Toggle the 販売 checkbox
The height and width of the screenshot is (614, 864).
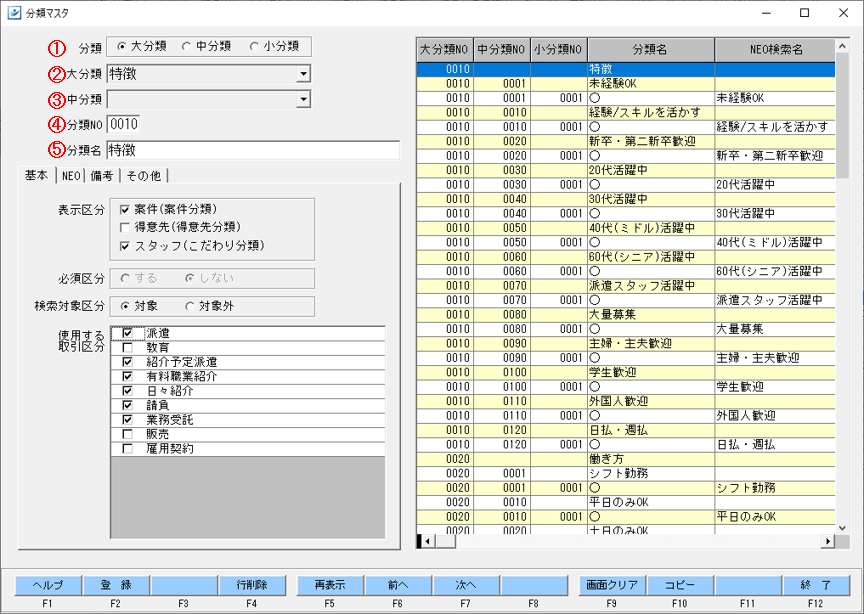click(127, 434)
